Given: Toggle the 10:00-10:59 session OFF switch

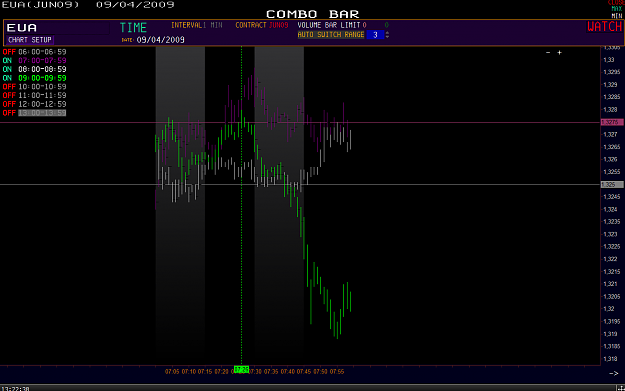Looking at the screenshot, I should [x=9, y=87].
